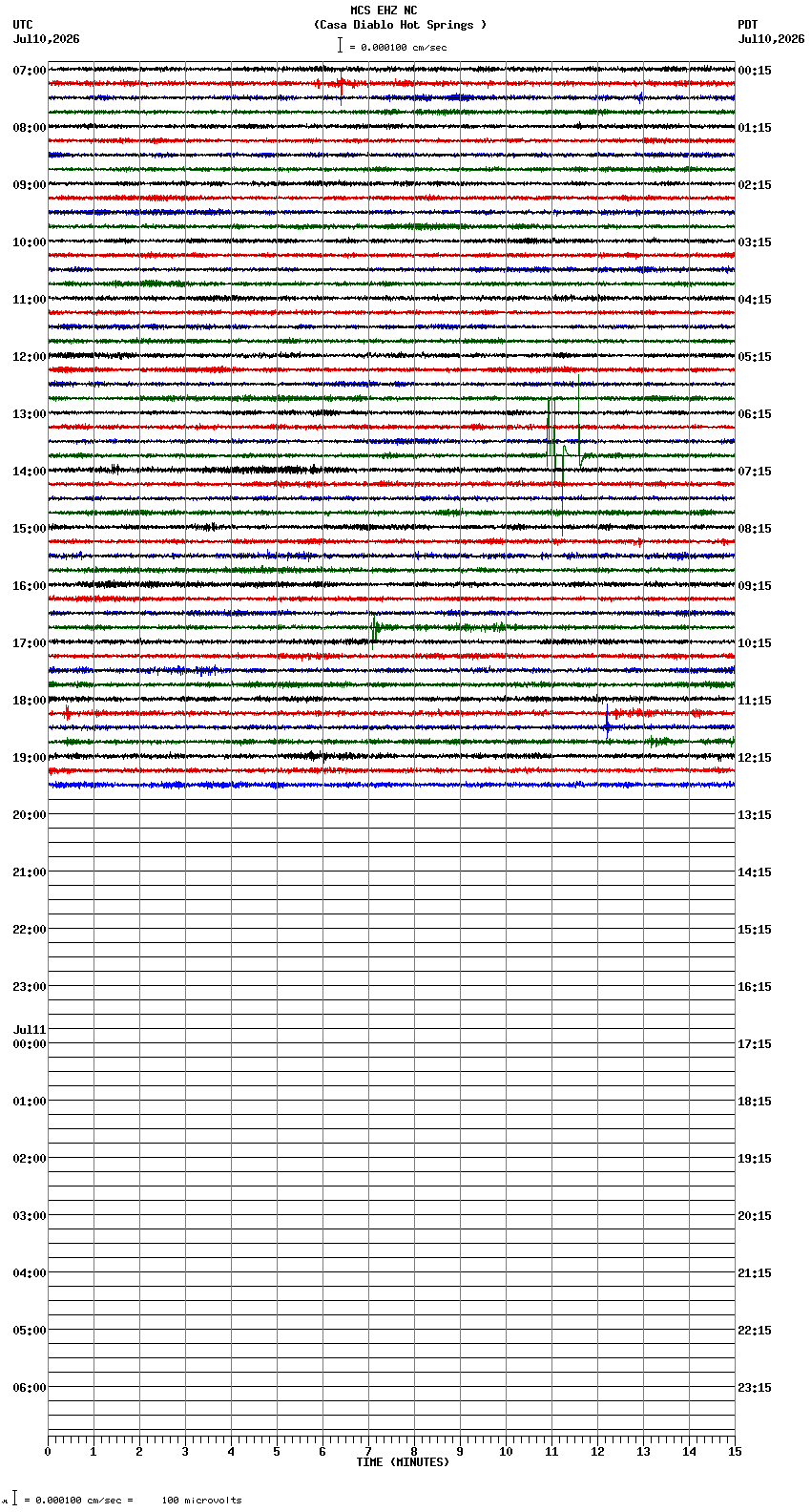The width and height of the screenshot is (811, 1512).
Task: Click the 15:00 UTC time label
Action: coord(30,529)
